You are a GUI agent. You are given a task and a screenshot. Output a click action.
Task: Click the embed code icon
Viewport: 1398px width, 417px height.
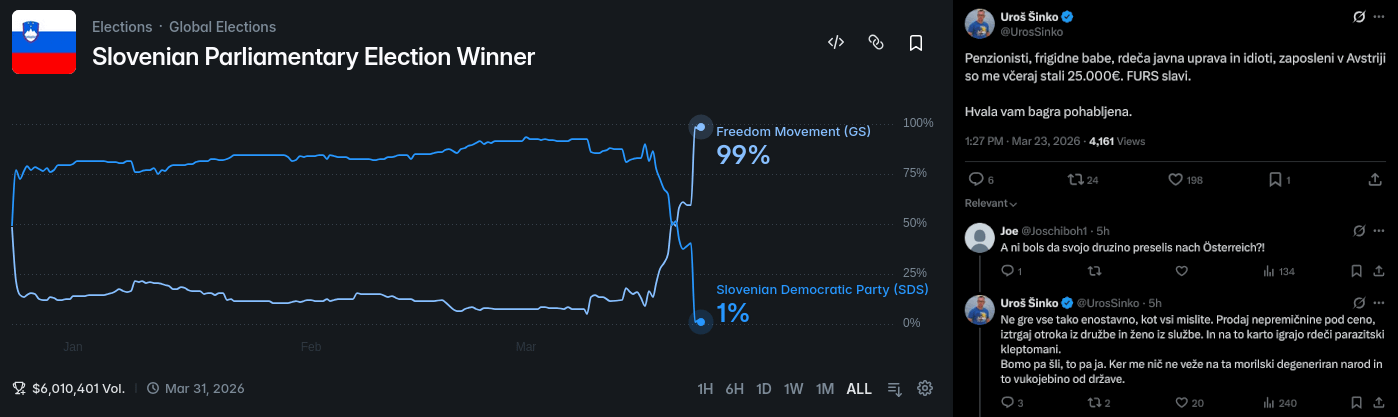point(836,42)
